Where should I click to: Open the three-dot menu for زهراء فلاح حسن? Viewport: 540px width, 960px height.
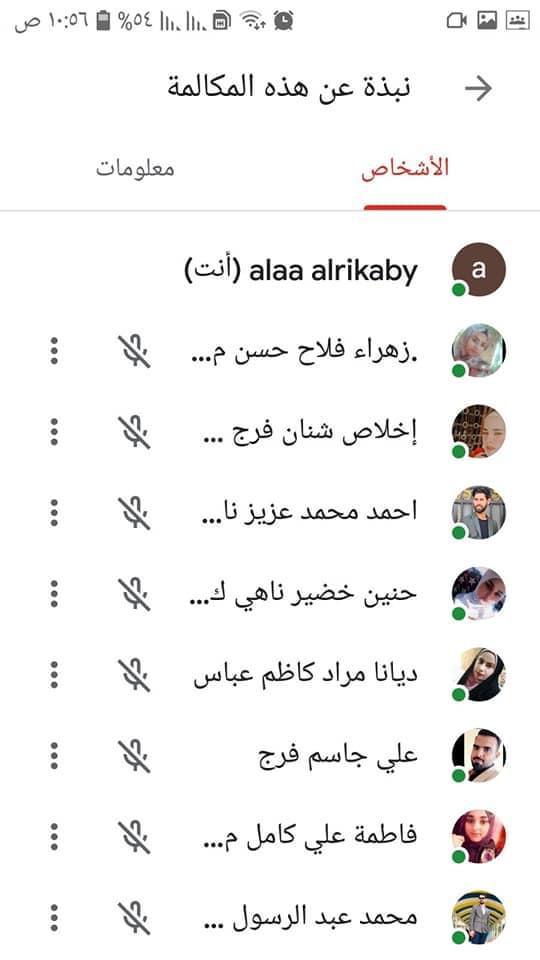(x=54, y=351)
